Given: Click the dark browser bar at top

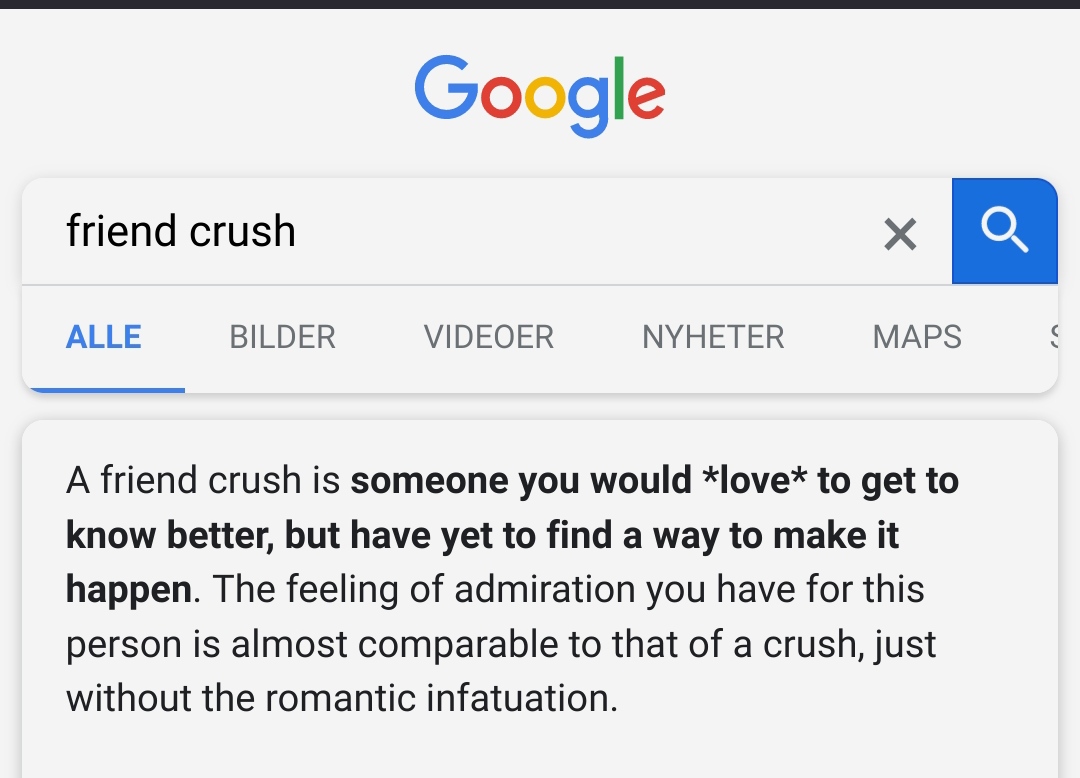Looking at the screenshot, I should click(x=540, y=4).
